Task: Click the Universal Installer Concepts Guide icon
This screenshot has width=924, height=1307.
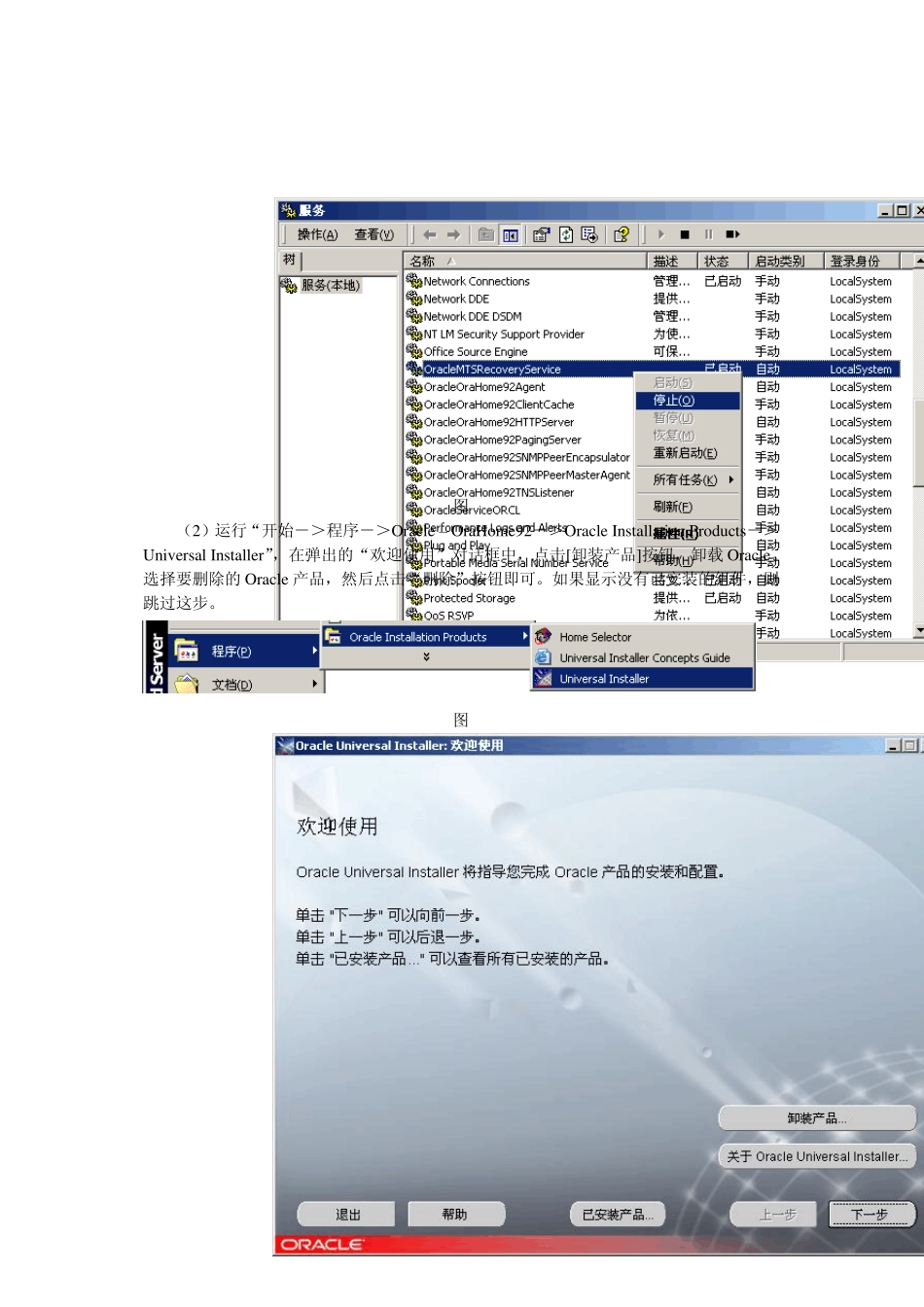Action: [543, 657]
